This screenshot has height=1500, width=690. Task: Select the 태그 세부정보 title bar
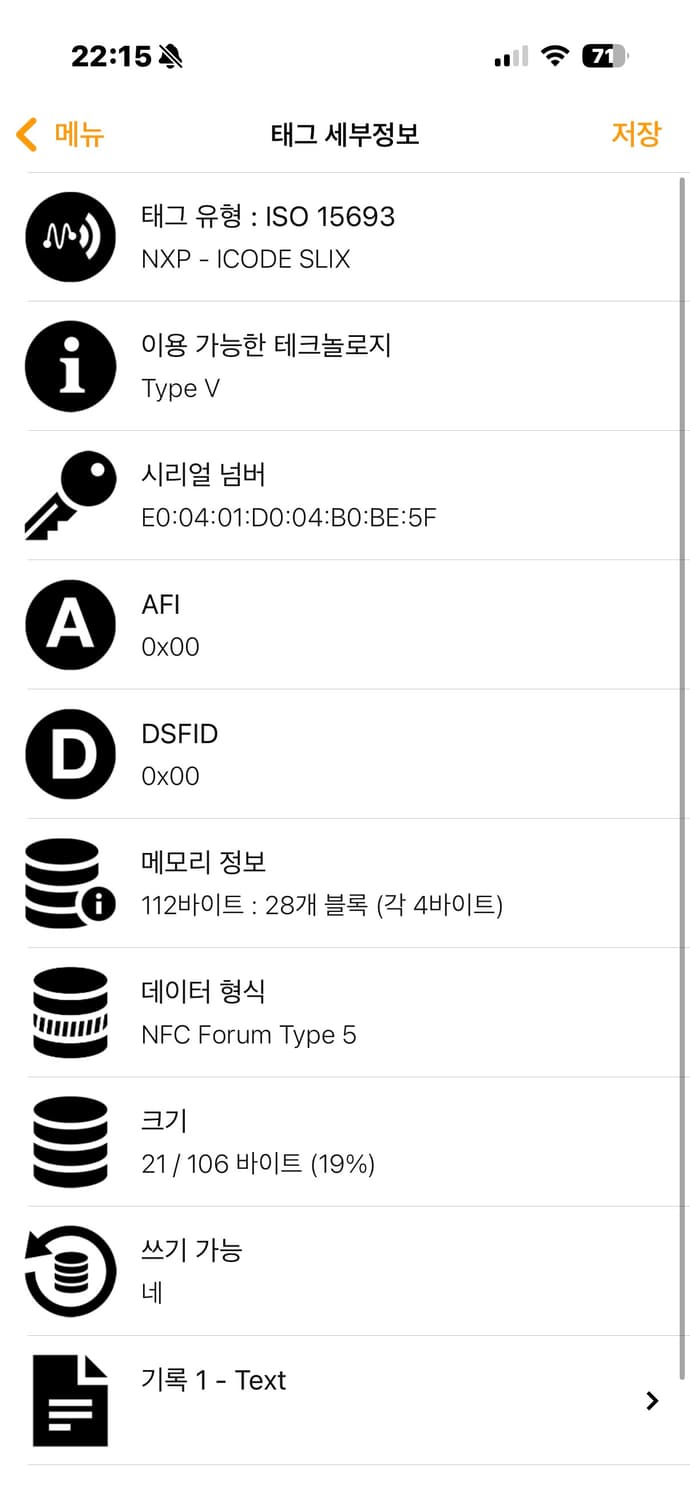tap(345, 135)
